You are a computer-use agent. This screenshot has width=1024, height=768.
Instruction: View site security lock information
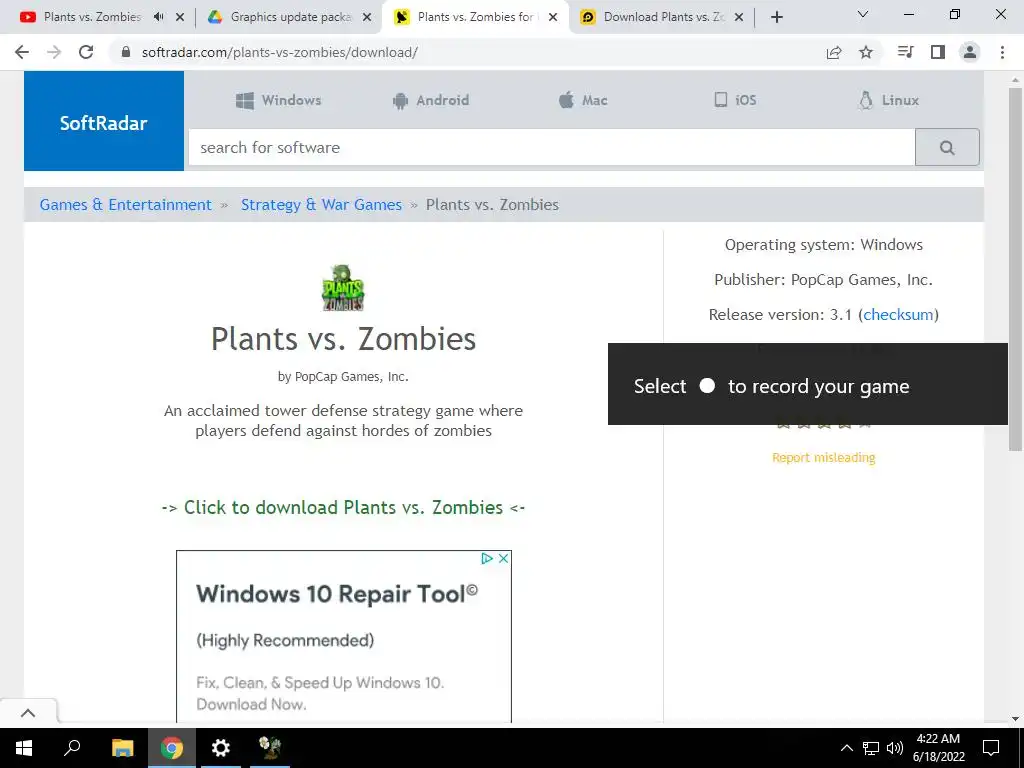tap(127, 52)
